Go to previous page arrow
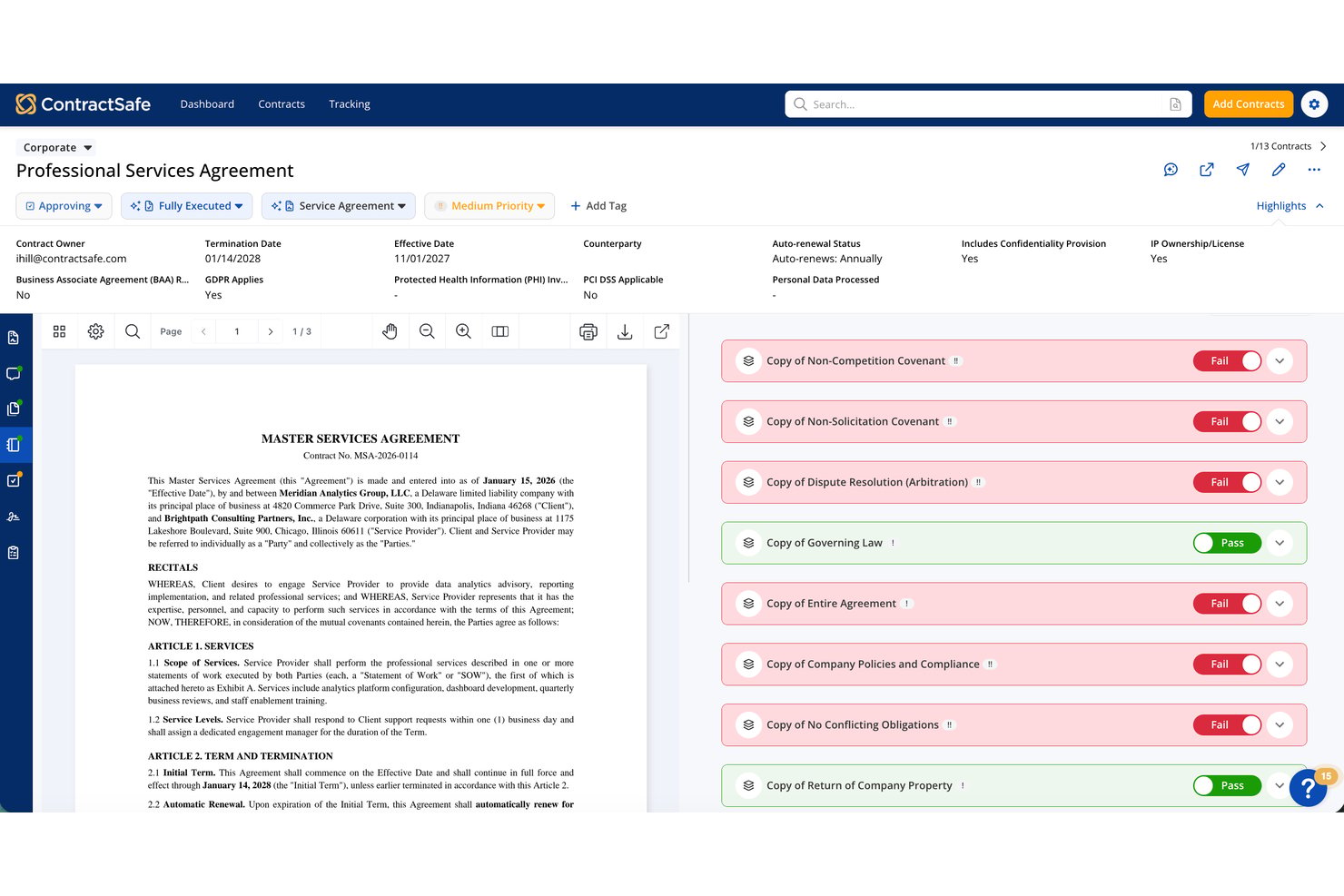 click(203, 332)
